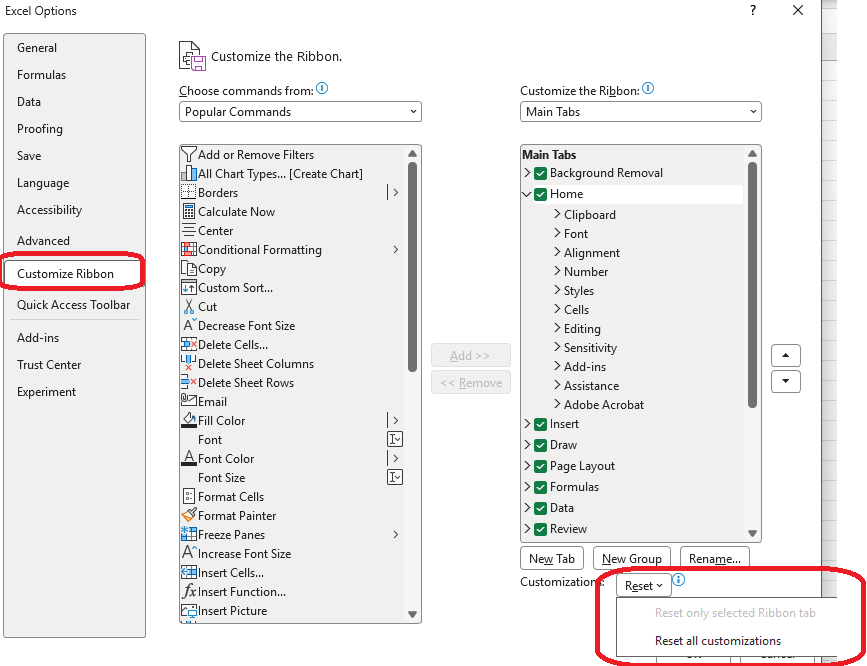The image size is (867, 666).
Task: Select the Freeze Panes icon
Action: [x=189, y=534]
